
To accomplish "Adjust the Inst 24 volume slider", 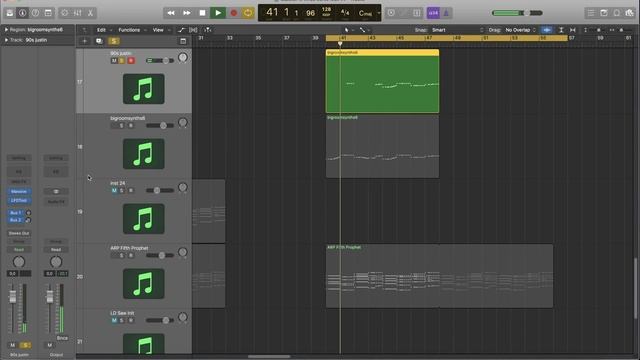I will point(160,190).
